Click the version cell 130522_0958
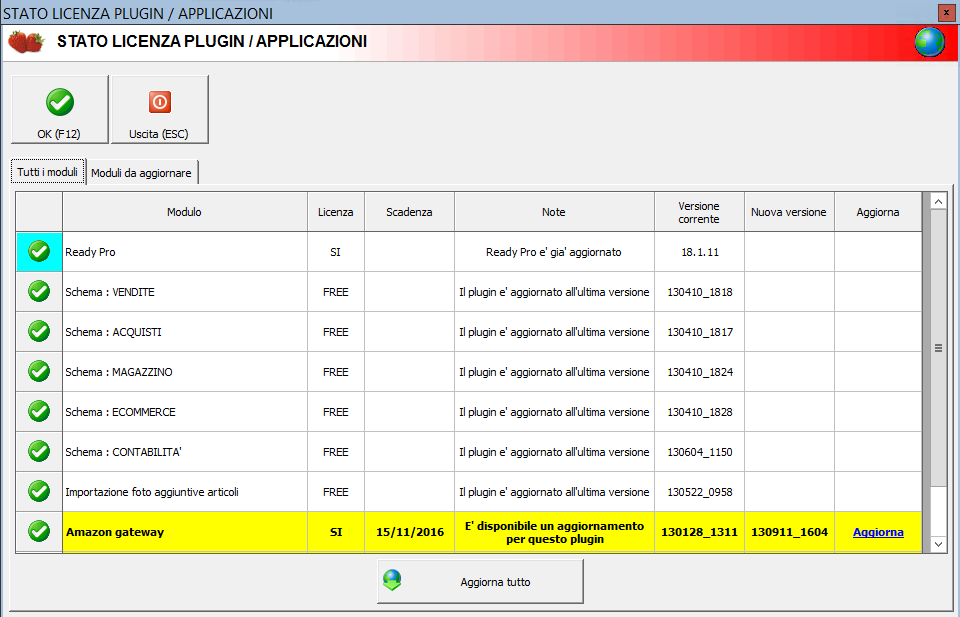 point(700,492)
